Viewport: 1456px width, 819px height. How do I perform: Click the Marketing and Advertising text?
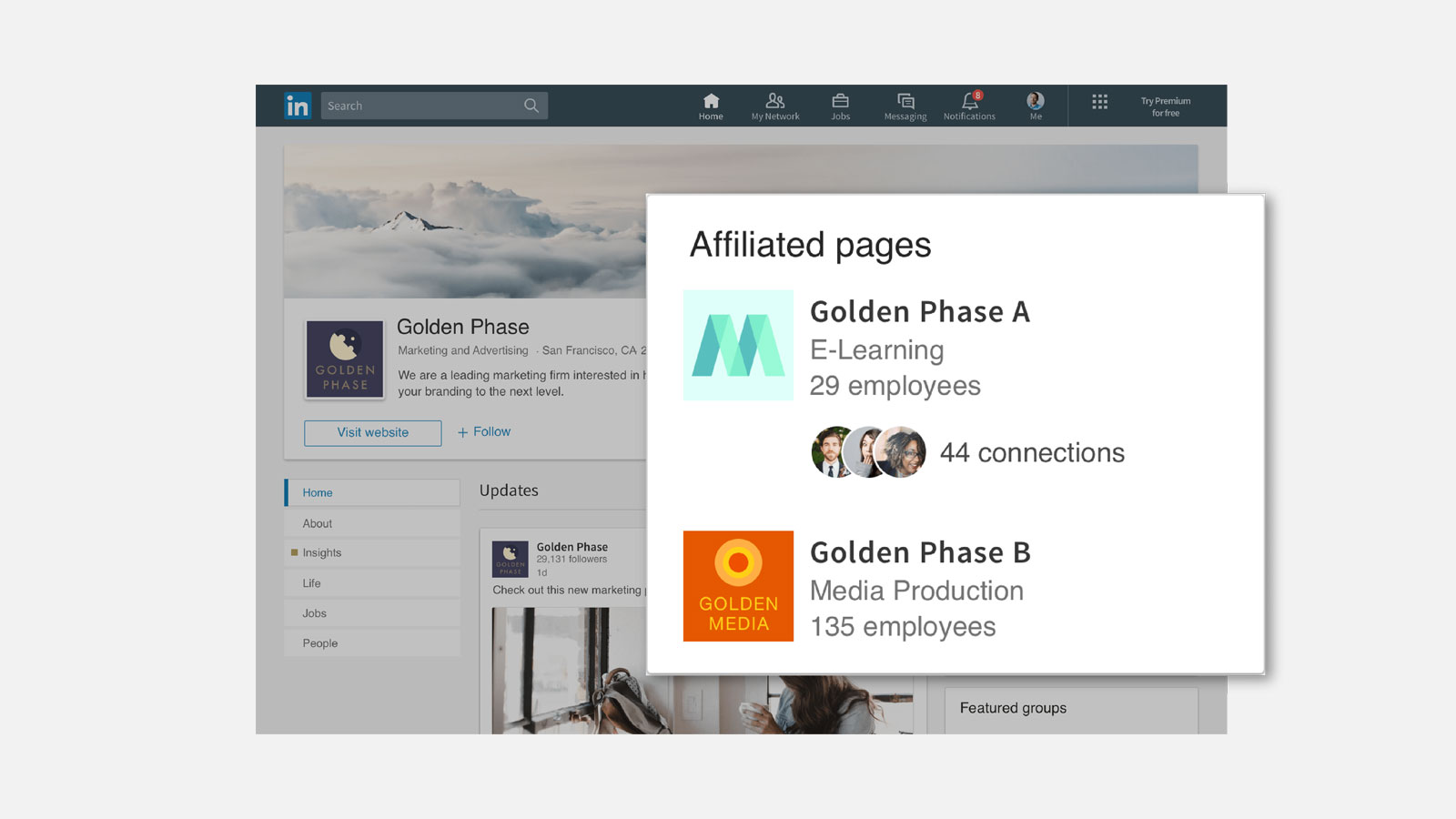click(x=463, y=350)
